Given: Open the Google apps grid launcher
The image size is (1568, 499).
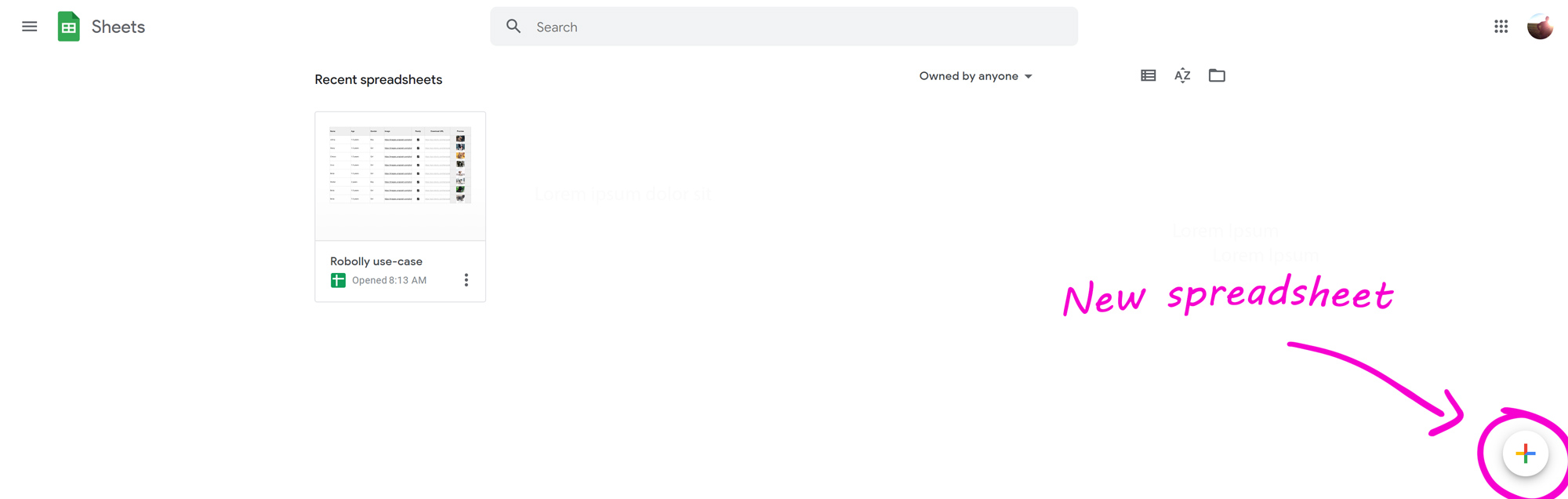Looking at the screenshot, I should [1501, 27].
